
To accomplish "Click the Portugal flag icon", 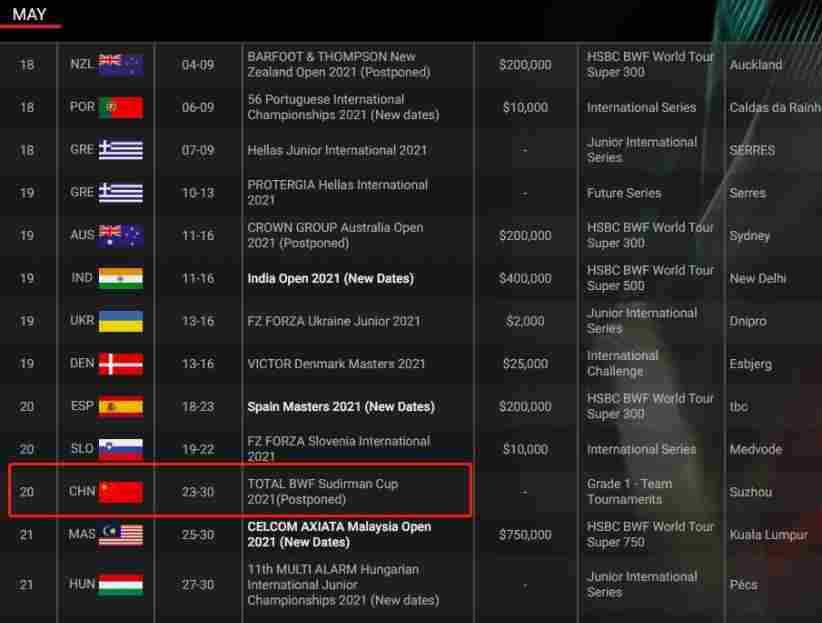I will (121, 107).
